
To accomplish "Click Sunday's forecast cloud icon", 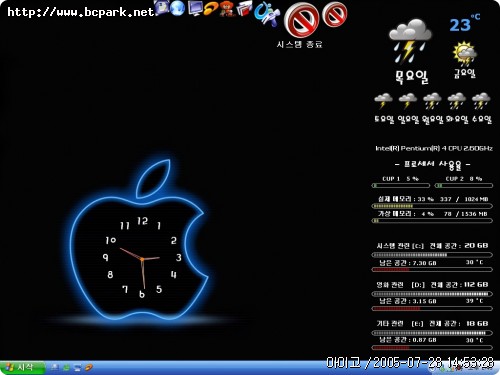I will (408, 101).
